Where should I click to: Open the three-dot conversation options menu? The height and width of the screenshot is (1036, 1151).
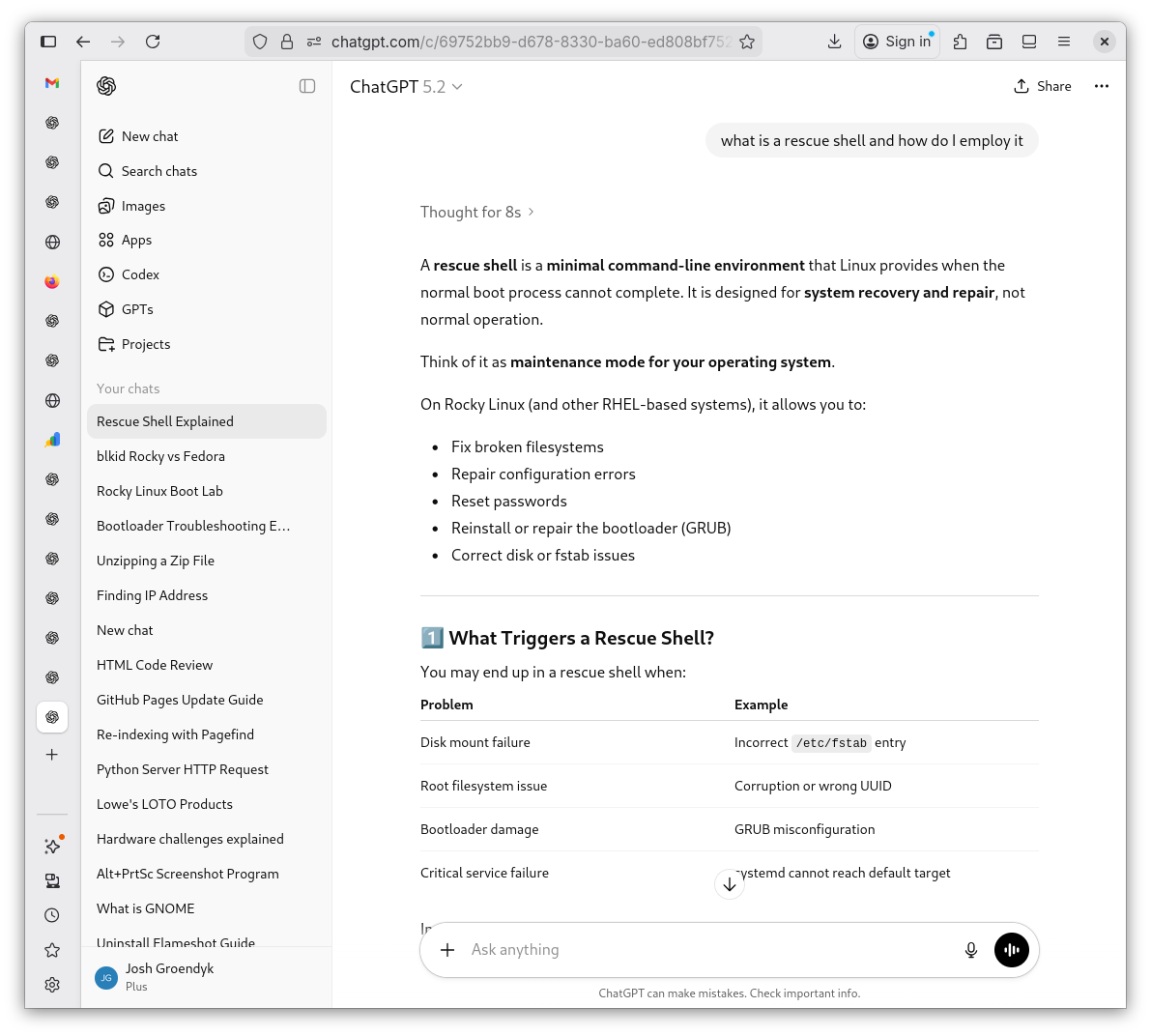click(x=1101, y=86)
